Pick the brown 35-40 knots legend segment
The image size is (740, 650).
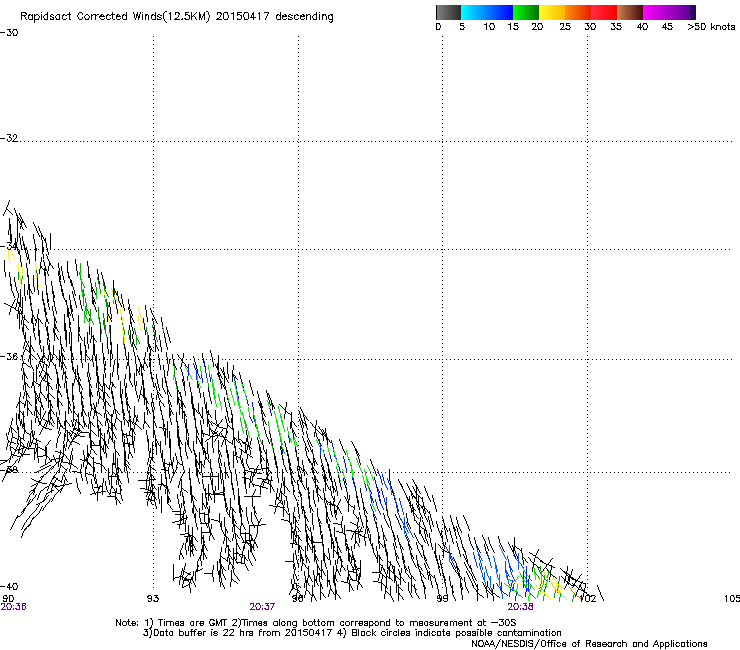pos(630,12)
